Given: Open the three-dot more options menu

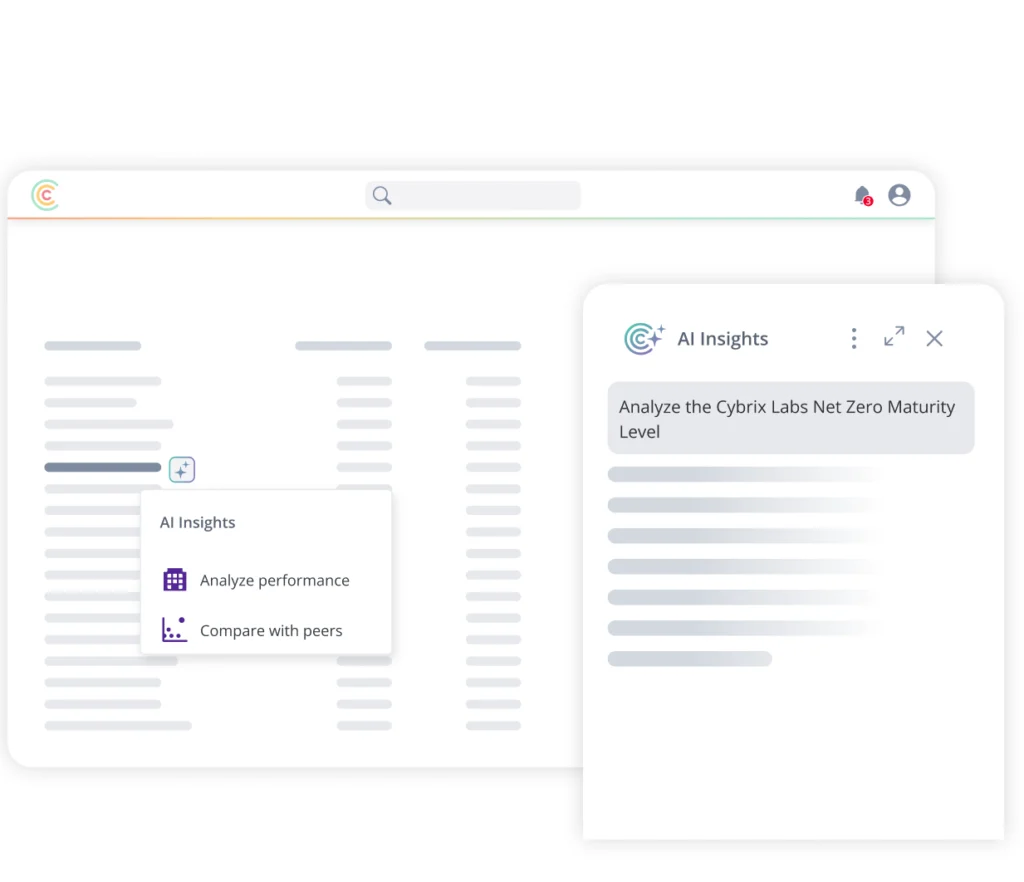Looking at the screenshot, I should pyautogui.click(x=853, y=339).
